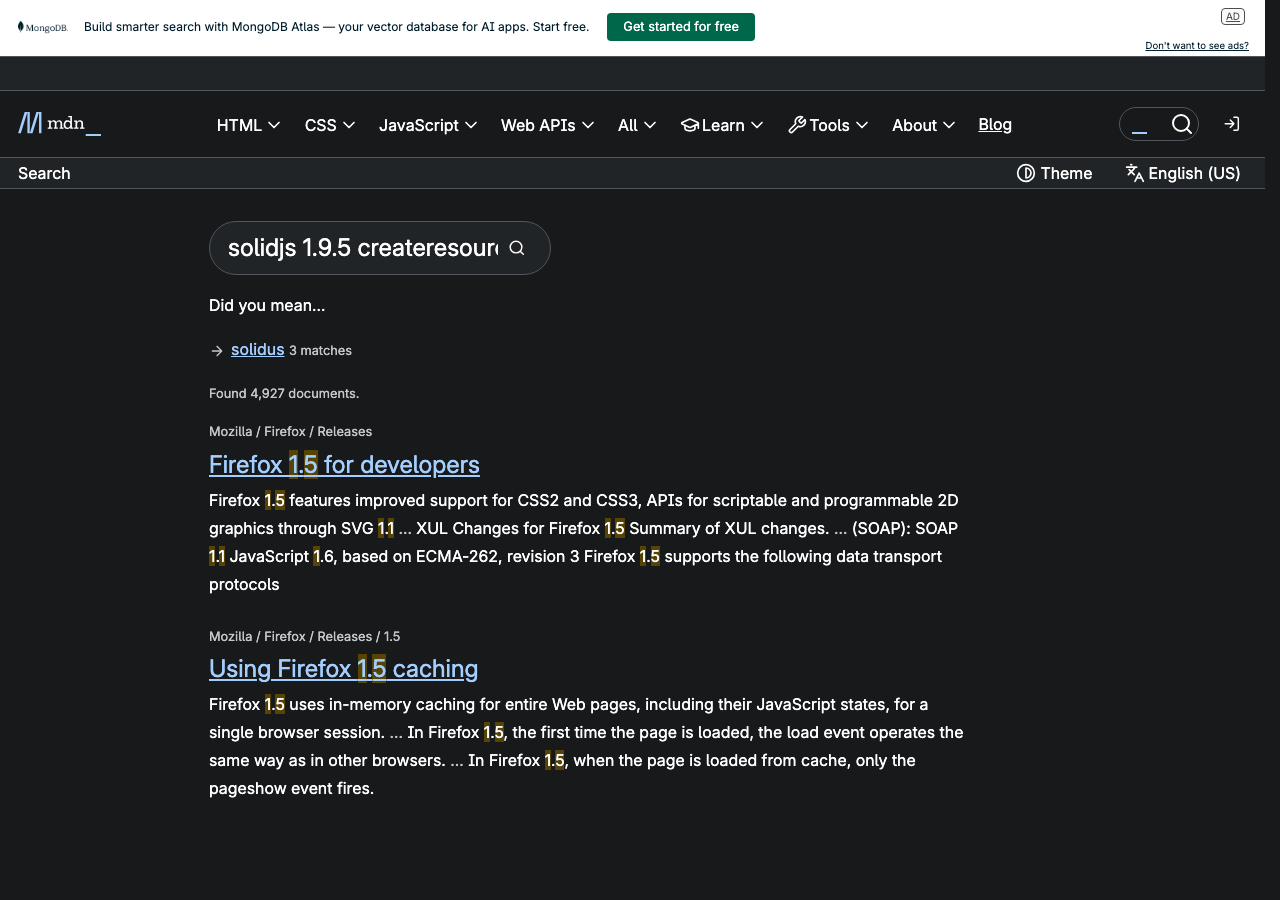The width and height of the screenshot is (1280, 900).
Task: Click the MongoDB logo in the ad
Action: click(43, 27)
